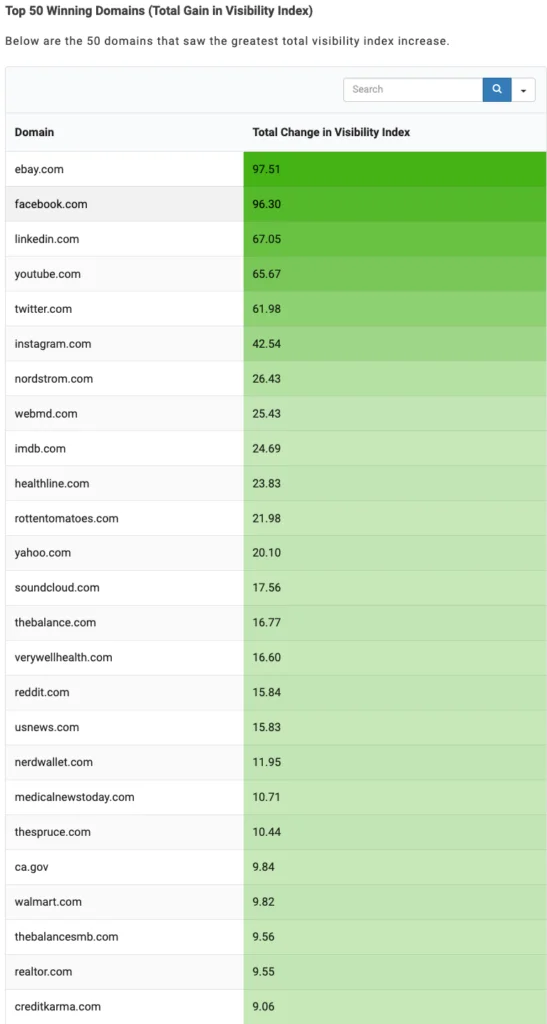547x1024 pixels.
Task: Click the soundcloud.com domain entry
Action: click(57, 588)
